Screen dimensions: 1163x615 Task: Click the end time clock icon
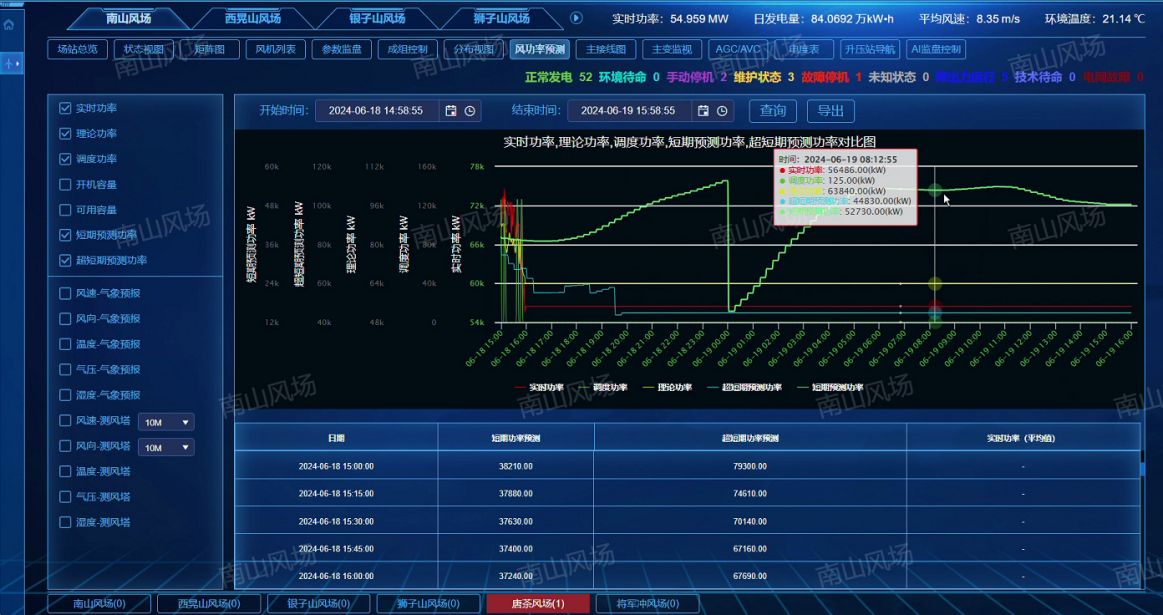pos(722,111)
